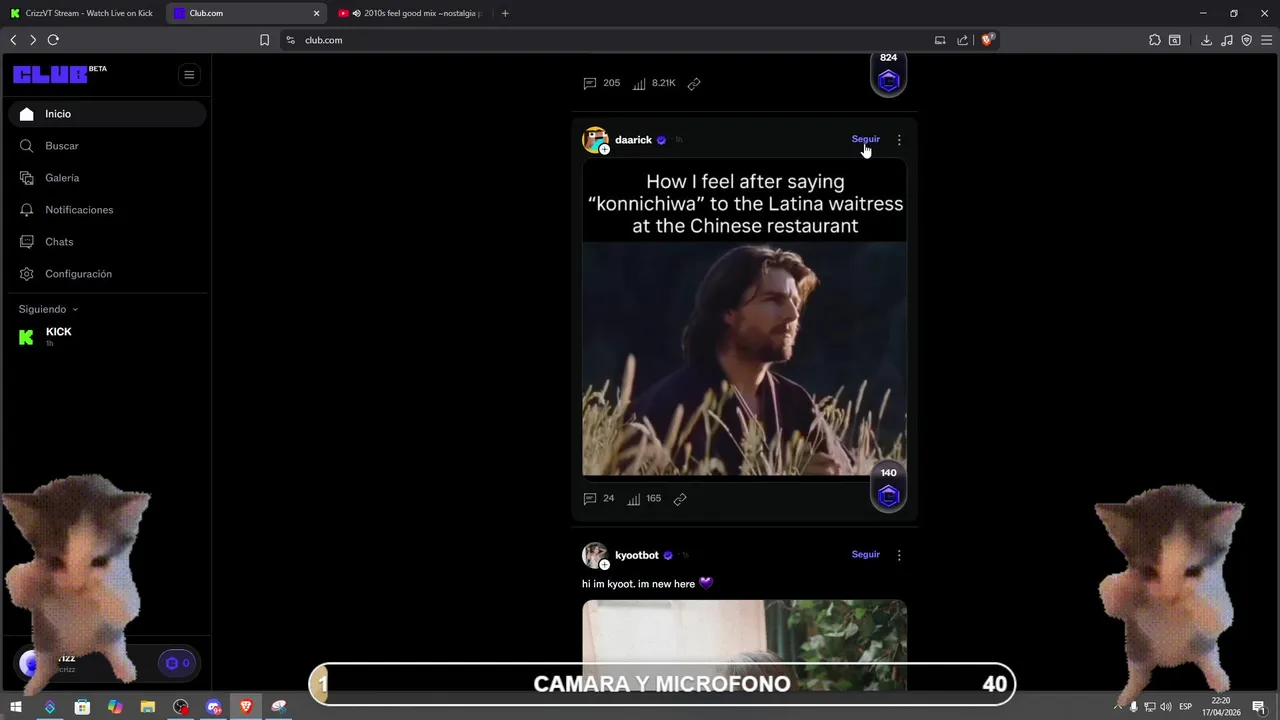Open more options on kyootbot's post
The height and width of the screenshot is (720, 1280).
899,555
